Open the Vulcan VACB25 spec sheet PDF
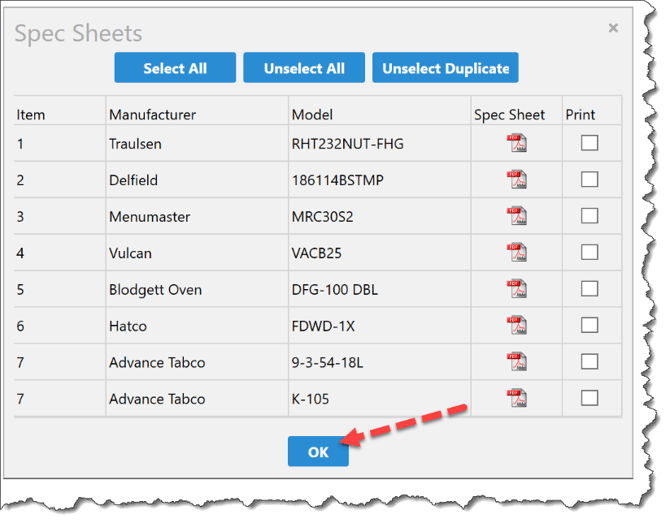Screen dimensions: 670x523 pyautogui.click(x=517, y=253)
